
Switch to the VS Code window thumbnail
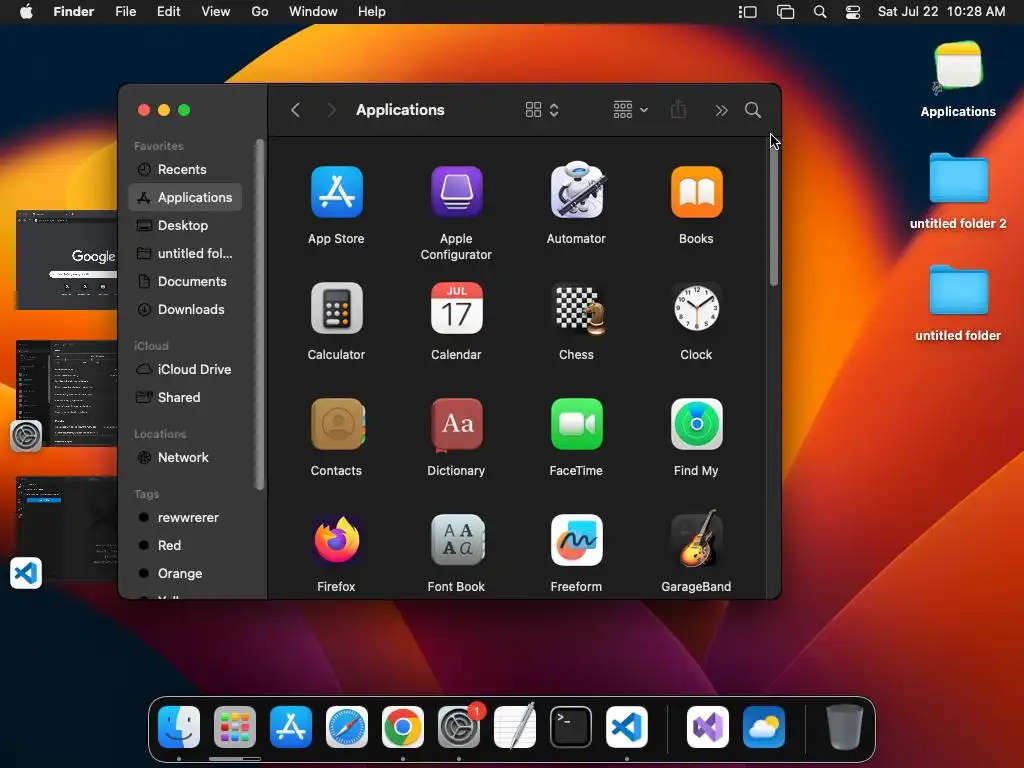[x=67, y=528]
